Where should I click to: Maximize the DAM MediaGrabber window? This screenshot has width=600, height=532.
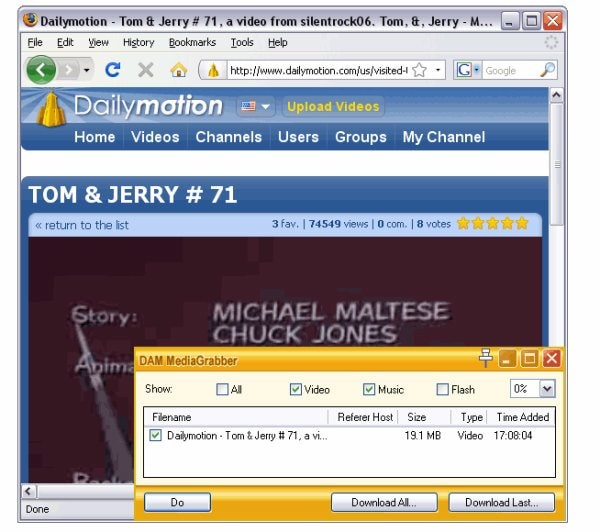pos(530,359)
